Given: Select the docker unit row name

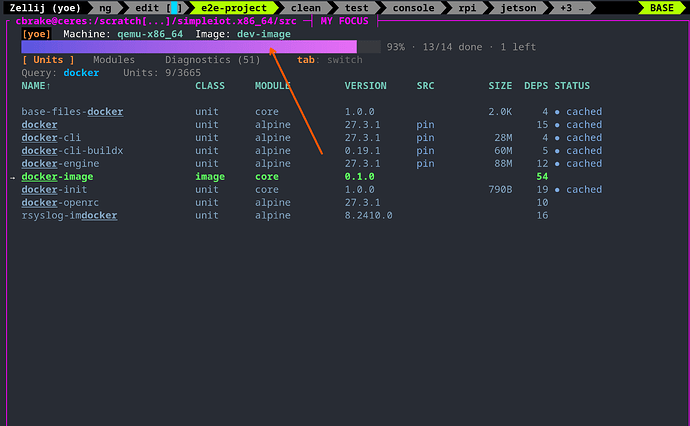Looking at the screenshot, I should pyautogui.click(x=39, y=125).
